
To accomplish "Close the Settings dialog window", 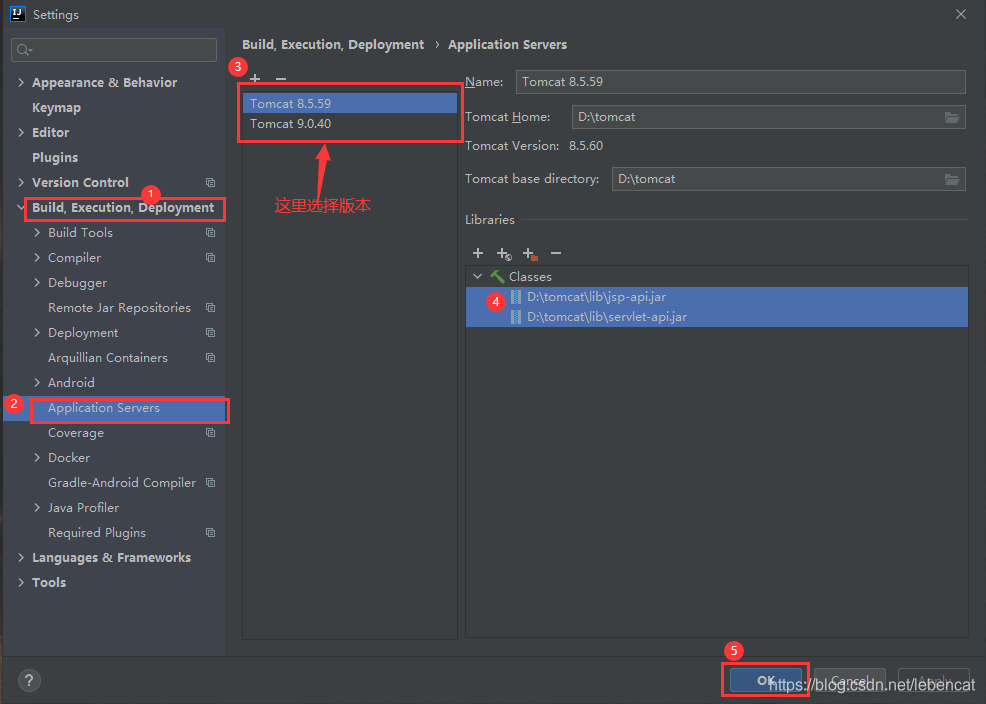I will click(x=961, y=14).
